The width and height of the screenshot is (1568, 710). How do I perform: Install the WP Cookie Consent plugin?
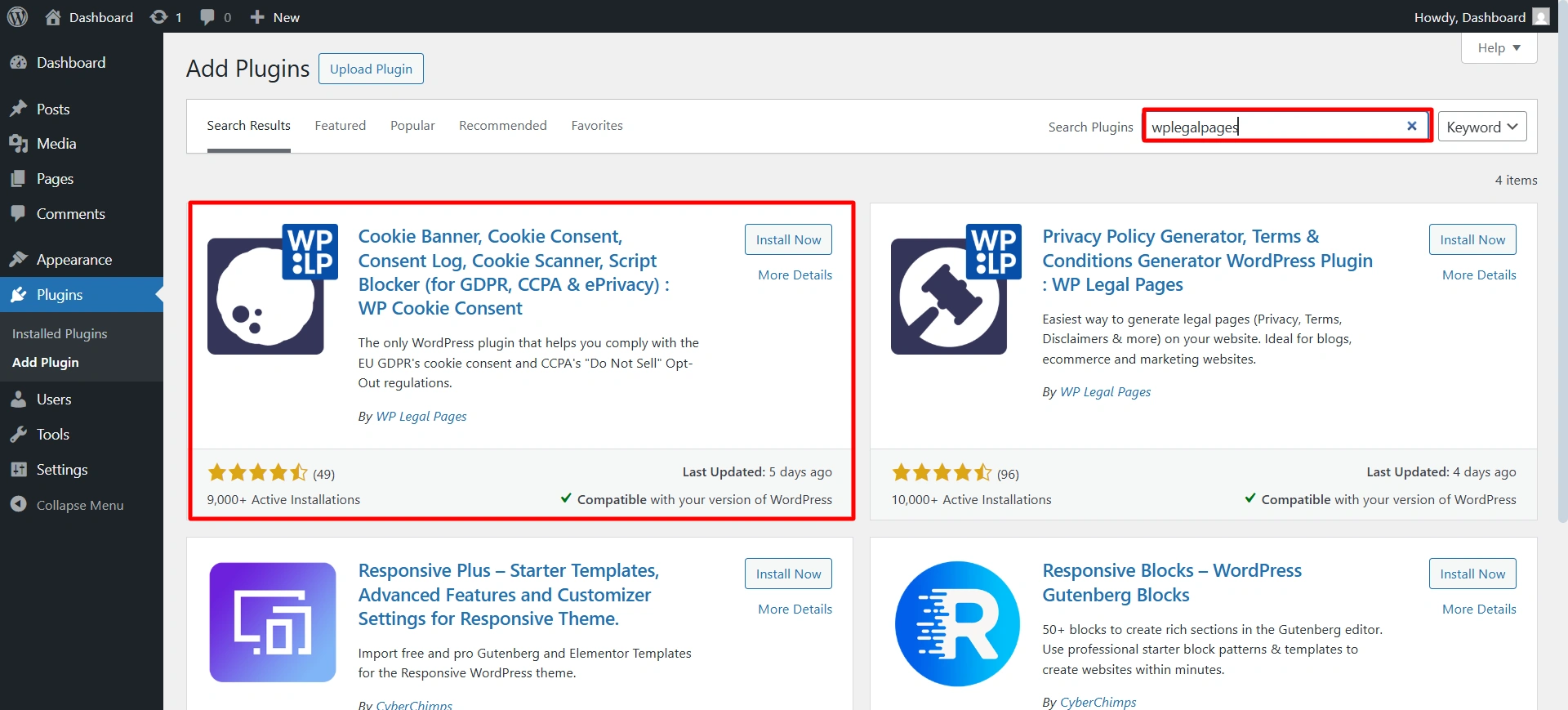point(788,239)
